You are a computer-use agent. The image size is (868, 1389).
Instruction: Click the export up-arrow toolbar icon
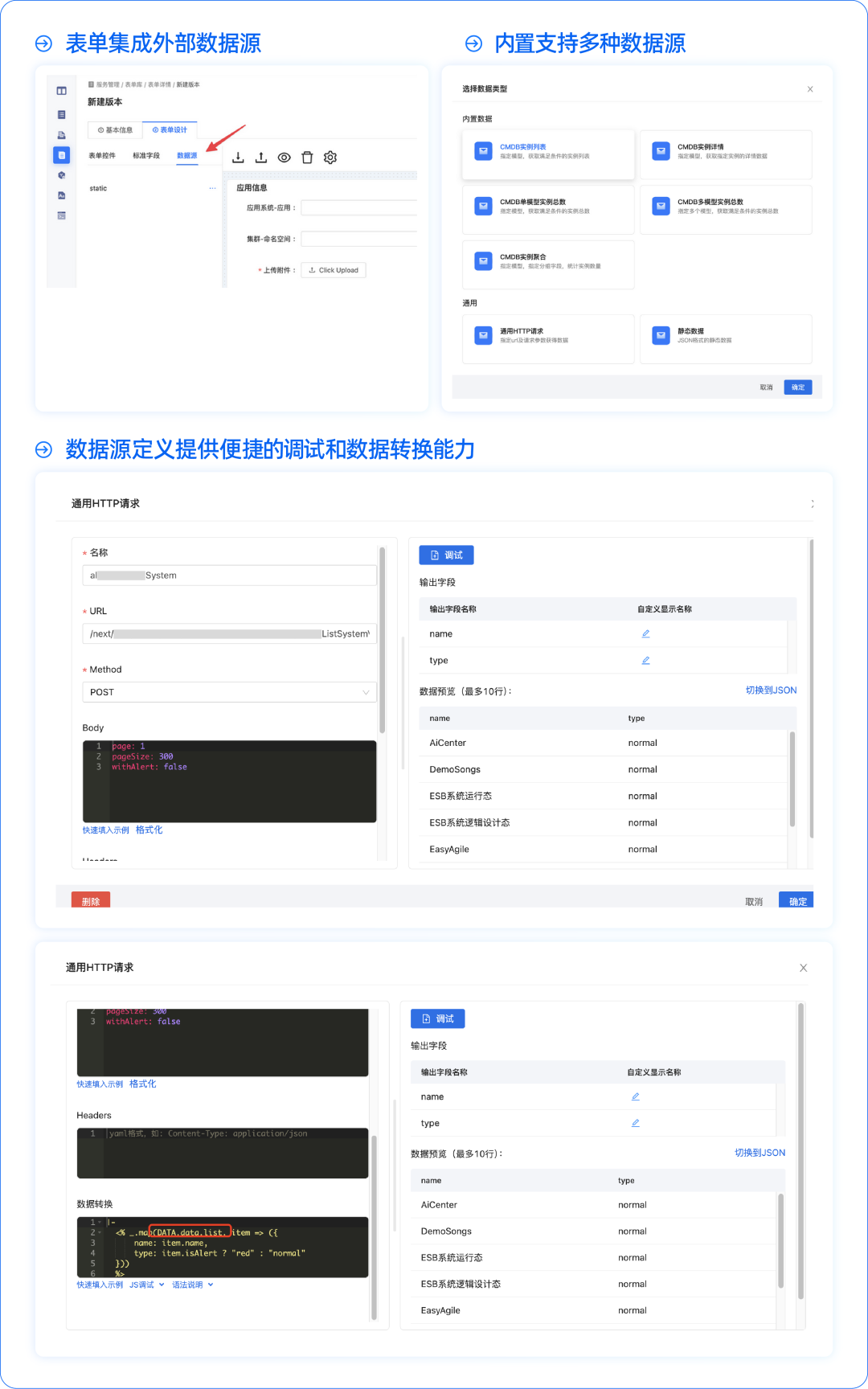(x=261, y=158)
